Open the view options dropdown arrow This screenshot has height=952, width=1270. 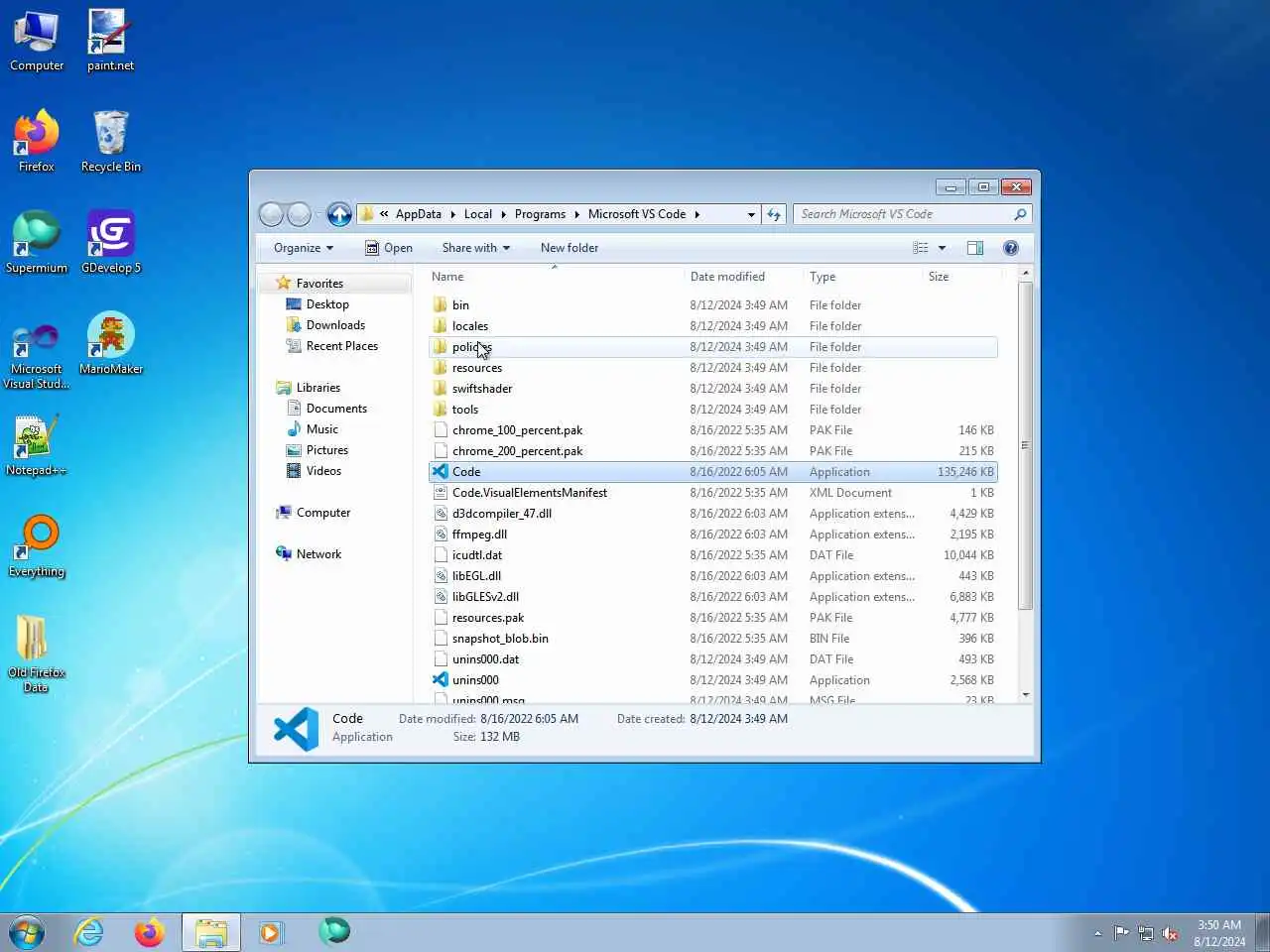coord(943,248)
